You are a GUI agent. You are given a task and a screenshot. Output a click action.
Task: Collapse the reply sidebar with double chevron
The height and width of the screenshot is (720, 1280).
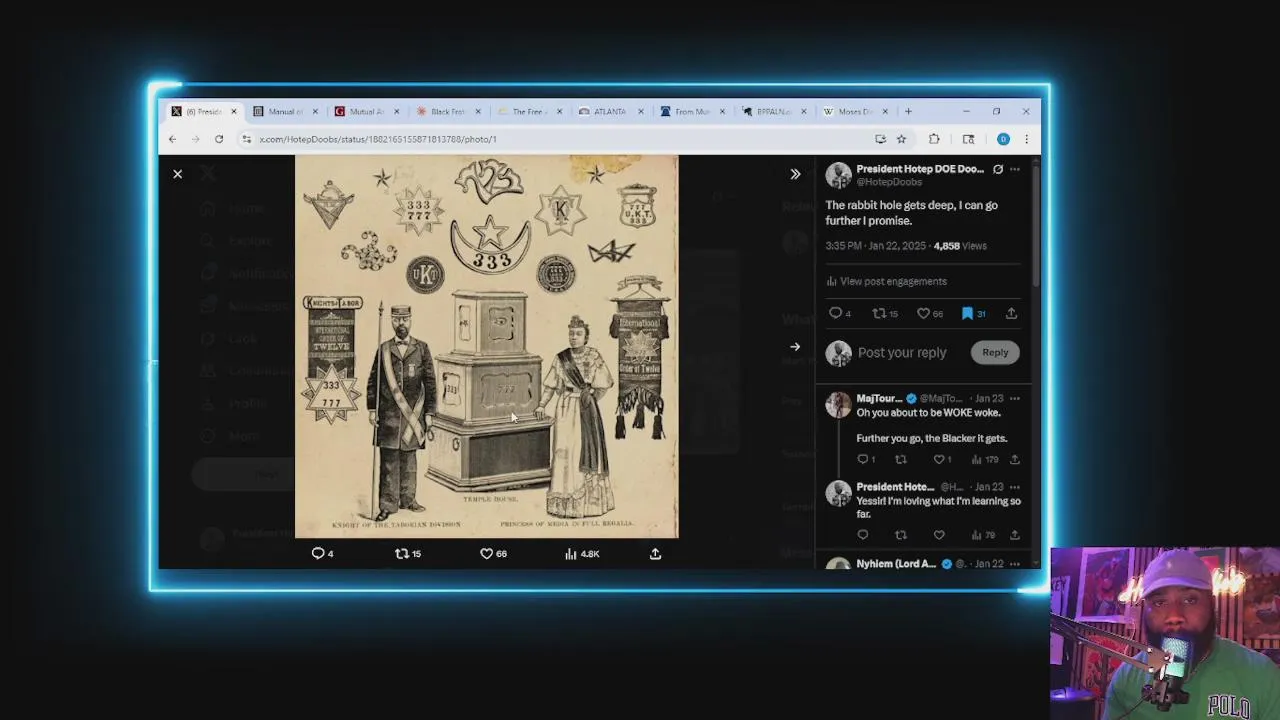pyautogui.click(x=795, y=174)
